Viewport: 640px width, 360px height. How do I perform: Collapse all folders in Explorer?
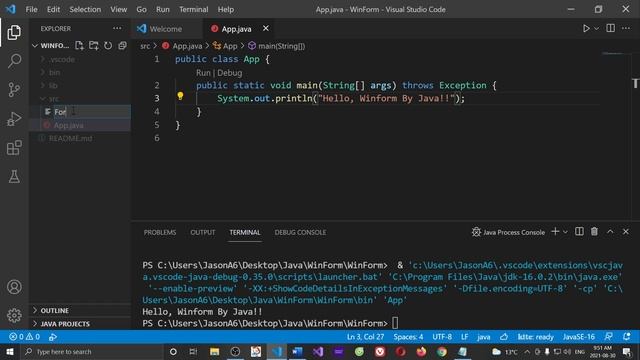point(122,45)
